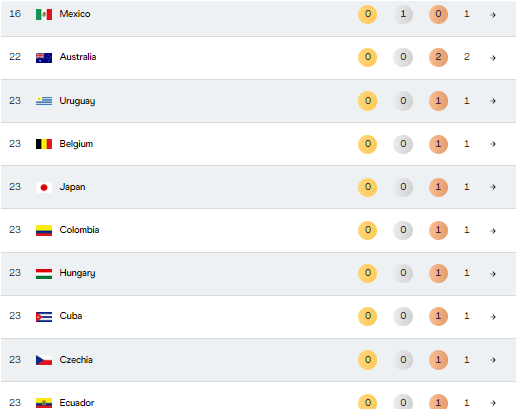
Task: Click the Hungary flag icon
Action: (44, 274)
